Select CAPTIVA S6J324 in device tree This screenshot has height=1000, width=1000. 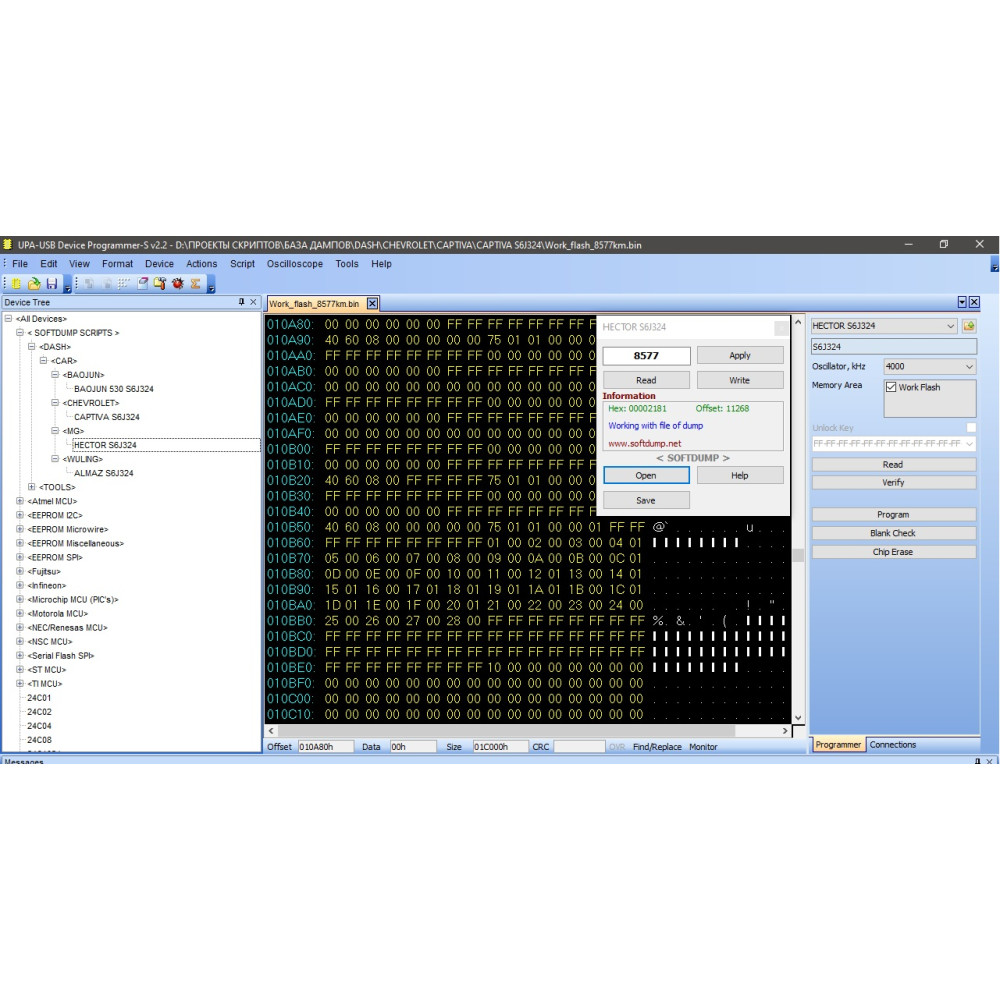(x=107, y=417)
